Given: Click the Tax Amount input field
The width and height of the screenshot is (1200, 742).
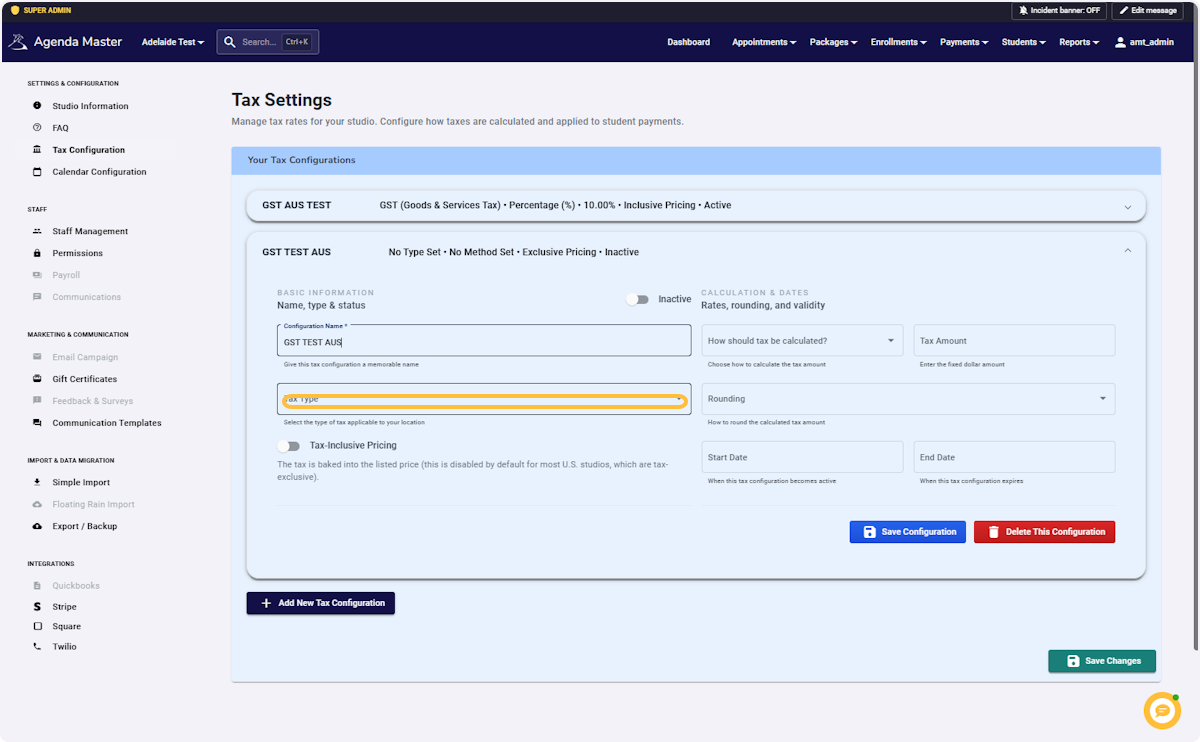Looking at the screenshot, I should pos(1014,341).
